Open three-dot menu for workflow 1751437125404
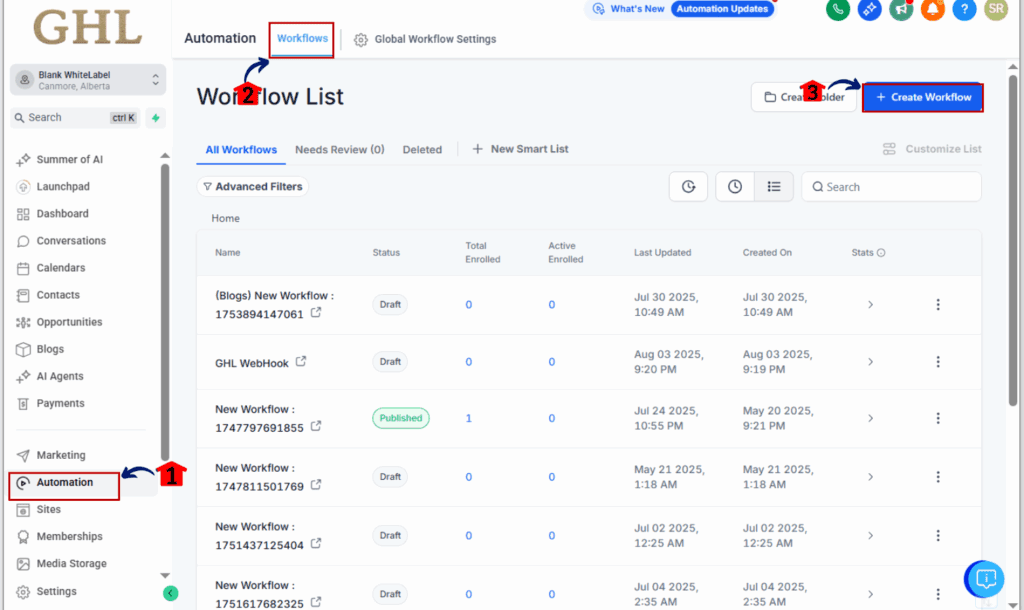 938,536
